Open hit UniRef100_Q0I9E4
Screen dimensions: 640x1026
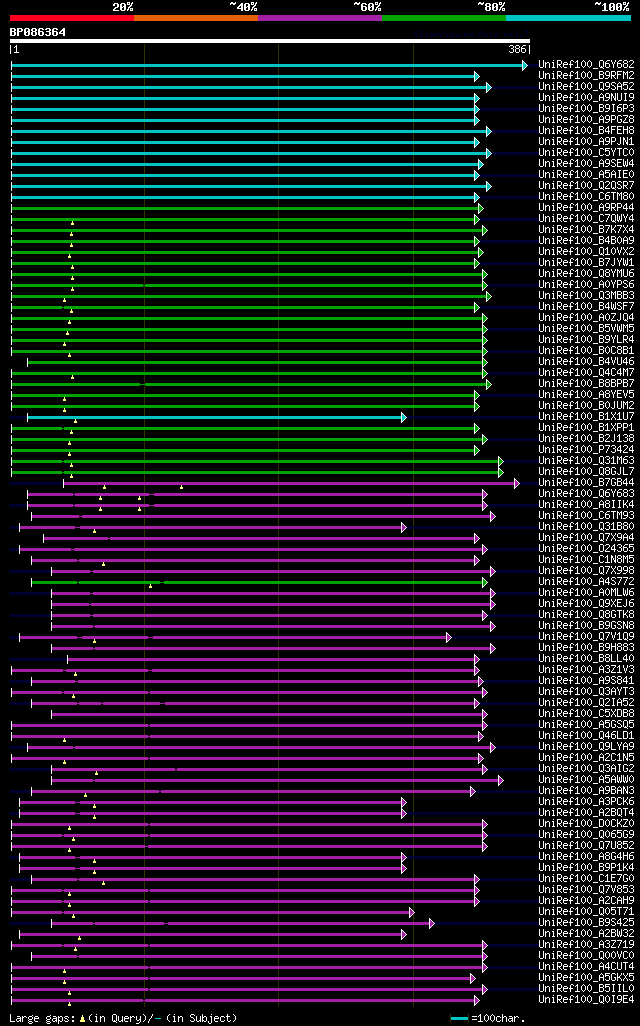pos(586,999)
